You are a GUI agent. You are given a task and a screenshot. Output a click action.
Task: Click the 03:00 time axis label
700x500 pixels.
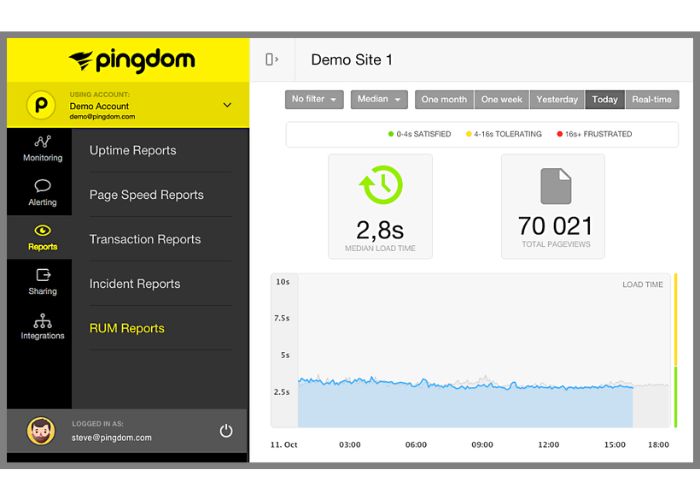click(350, 445)
